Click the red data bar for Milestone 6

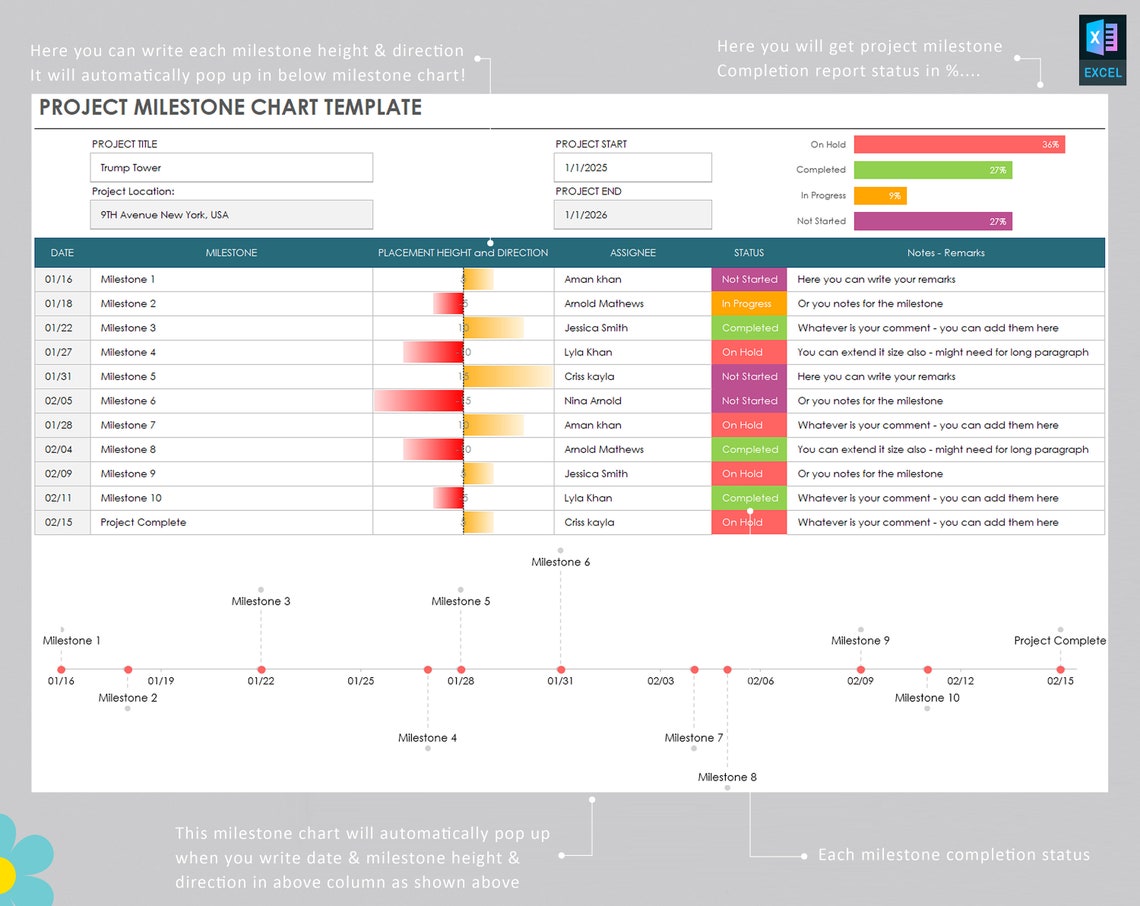pyautogui.click(x=418, y=400)
